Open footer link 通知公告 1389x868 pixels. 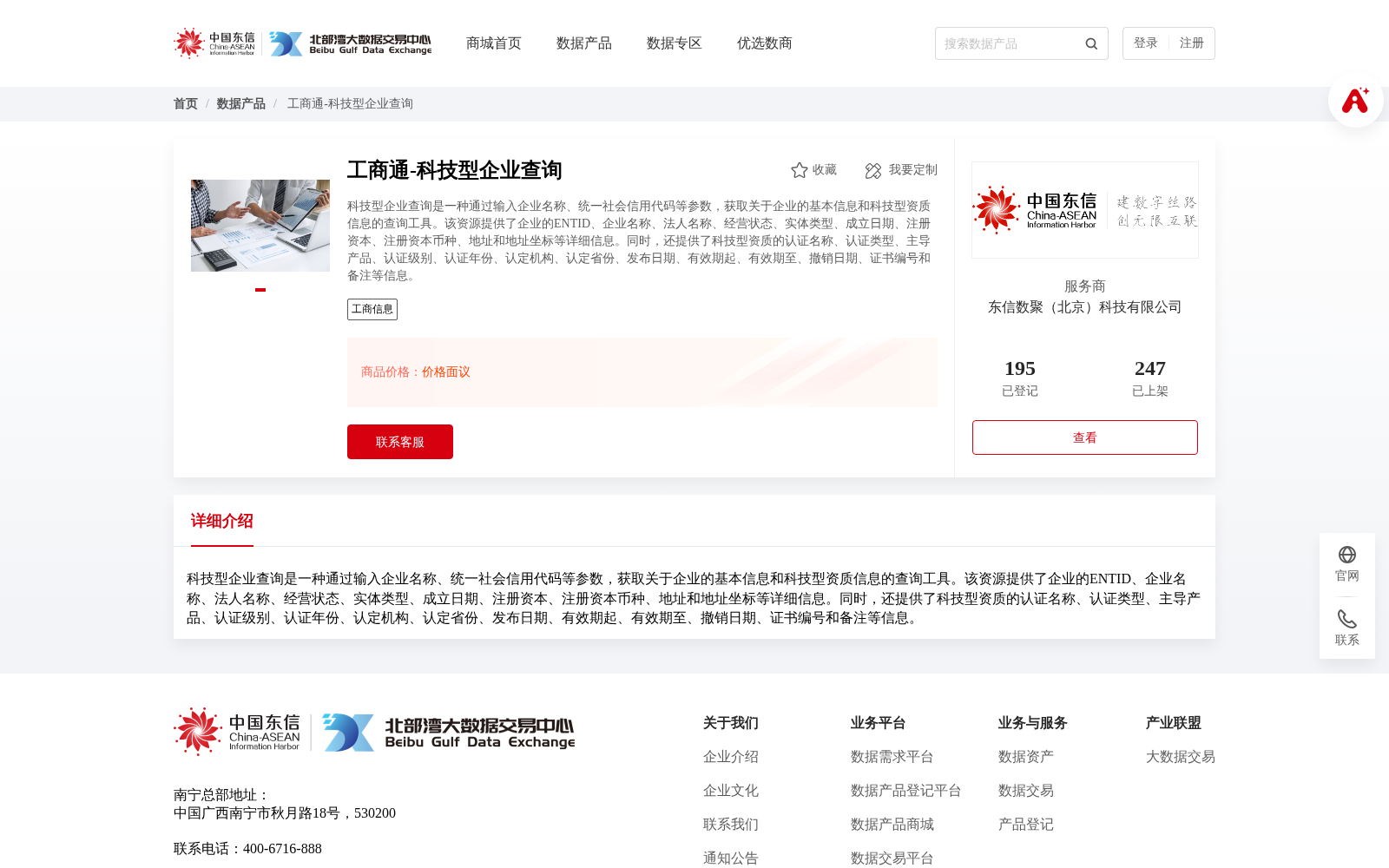731,858
